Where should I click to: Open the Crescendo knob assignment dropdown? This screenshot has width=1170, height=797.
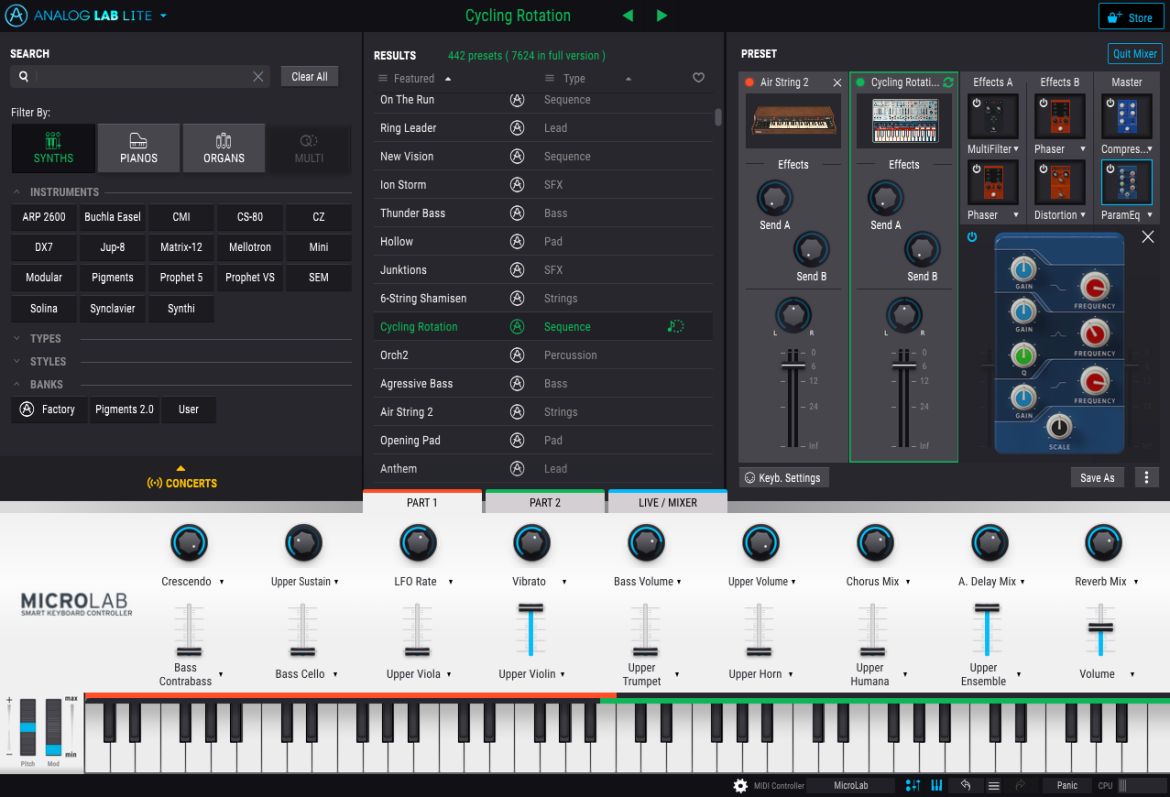pyautogui.click(x=222, y=582)
